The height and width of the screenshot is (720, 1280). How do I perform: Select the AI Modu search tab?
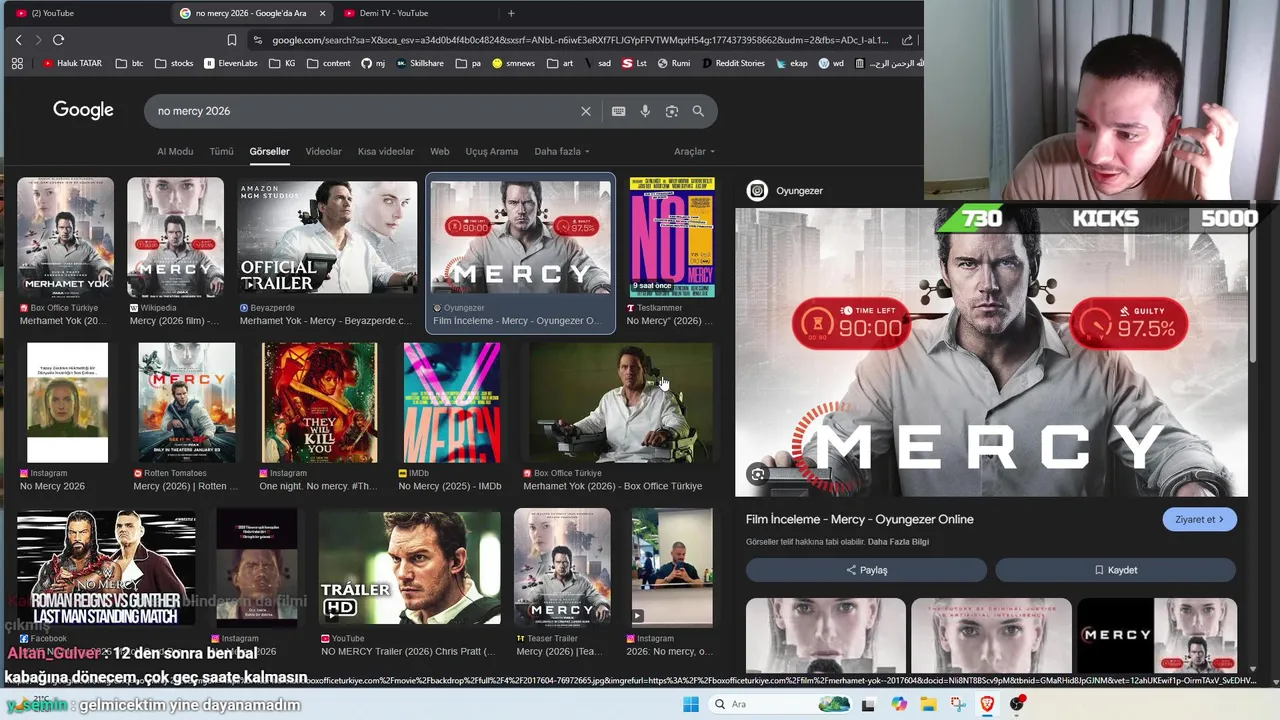pos(175,151)
